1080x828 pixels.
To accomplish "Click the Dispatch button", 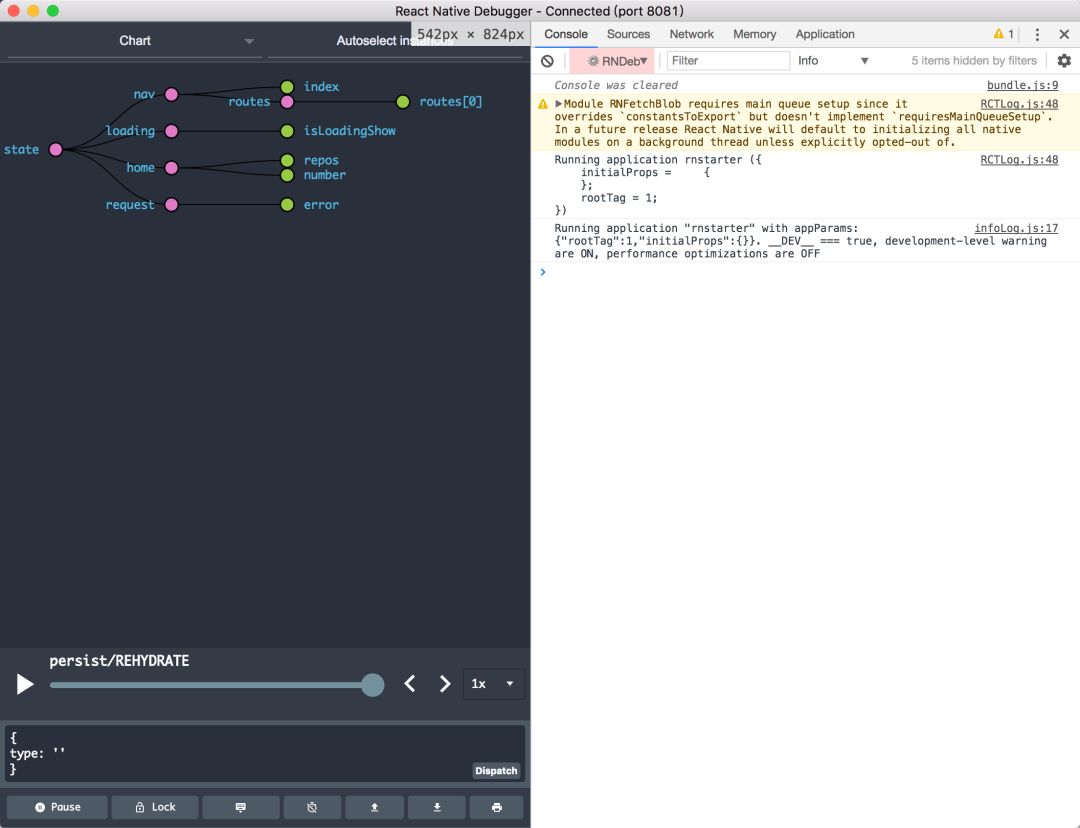I will point(496,771).
